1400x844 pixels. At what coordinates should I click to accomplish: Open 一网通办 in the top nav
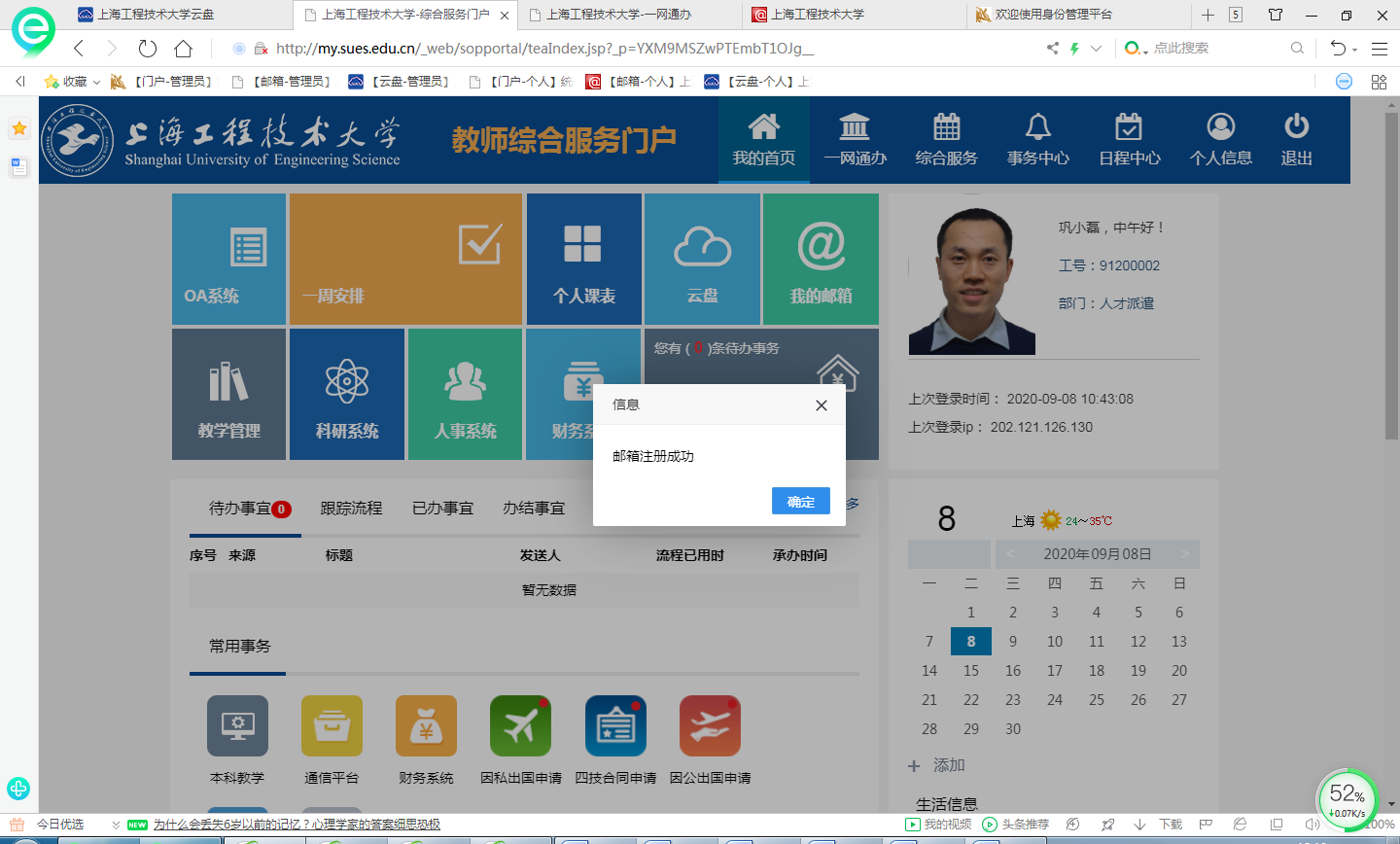pos(855,139)
